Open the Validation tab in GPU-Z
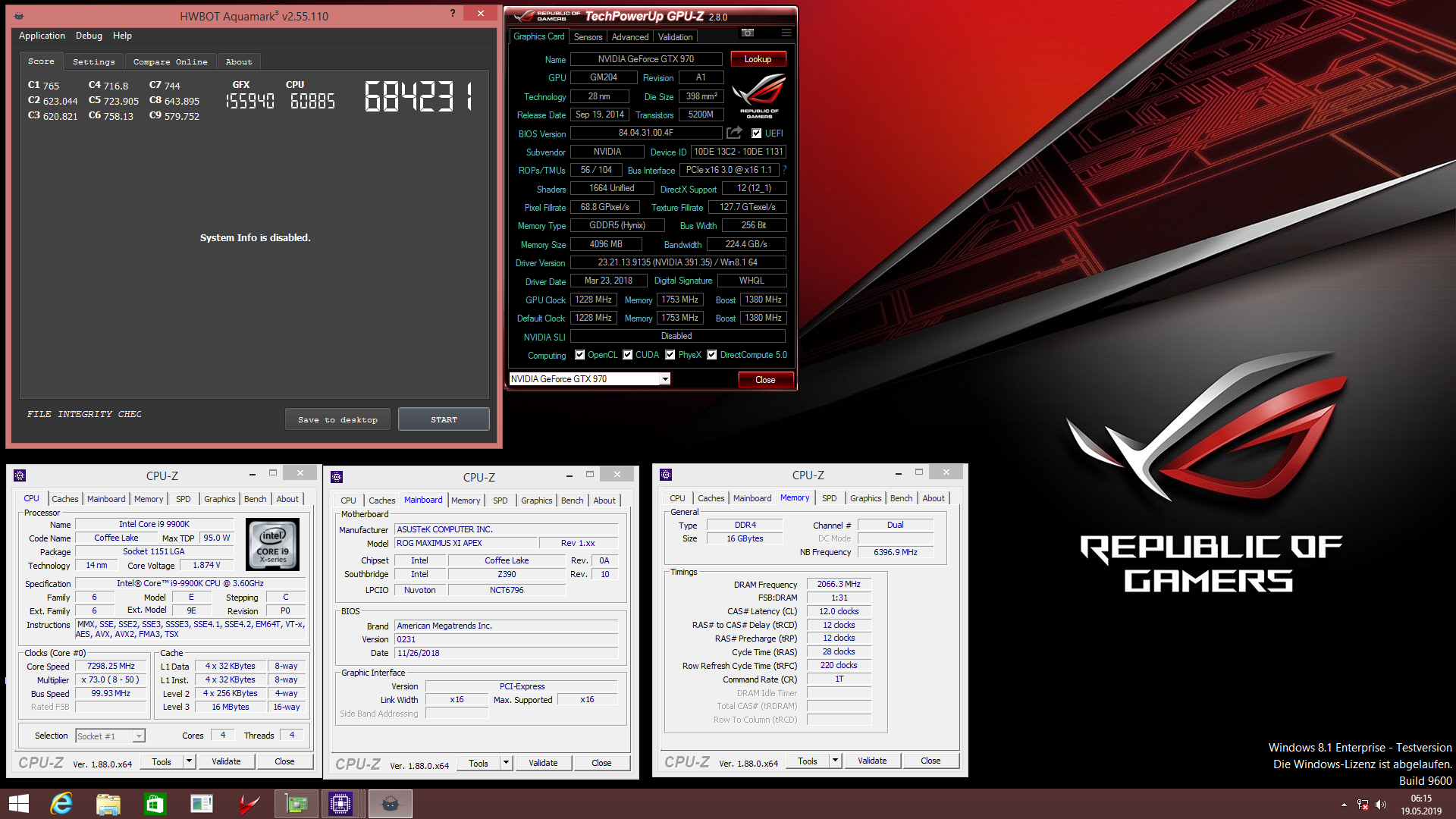 tap(675, 37)
